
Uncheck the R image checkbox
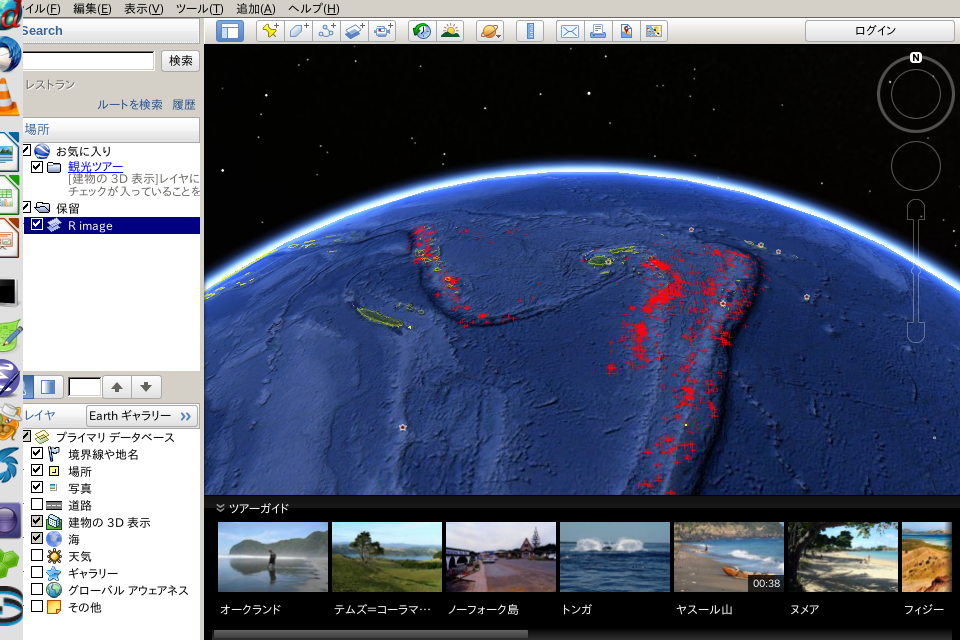37,224
